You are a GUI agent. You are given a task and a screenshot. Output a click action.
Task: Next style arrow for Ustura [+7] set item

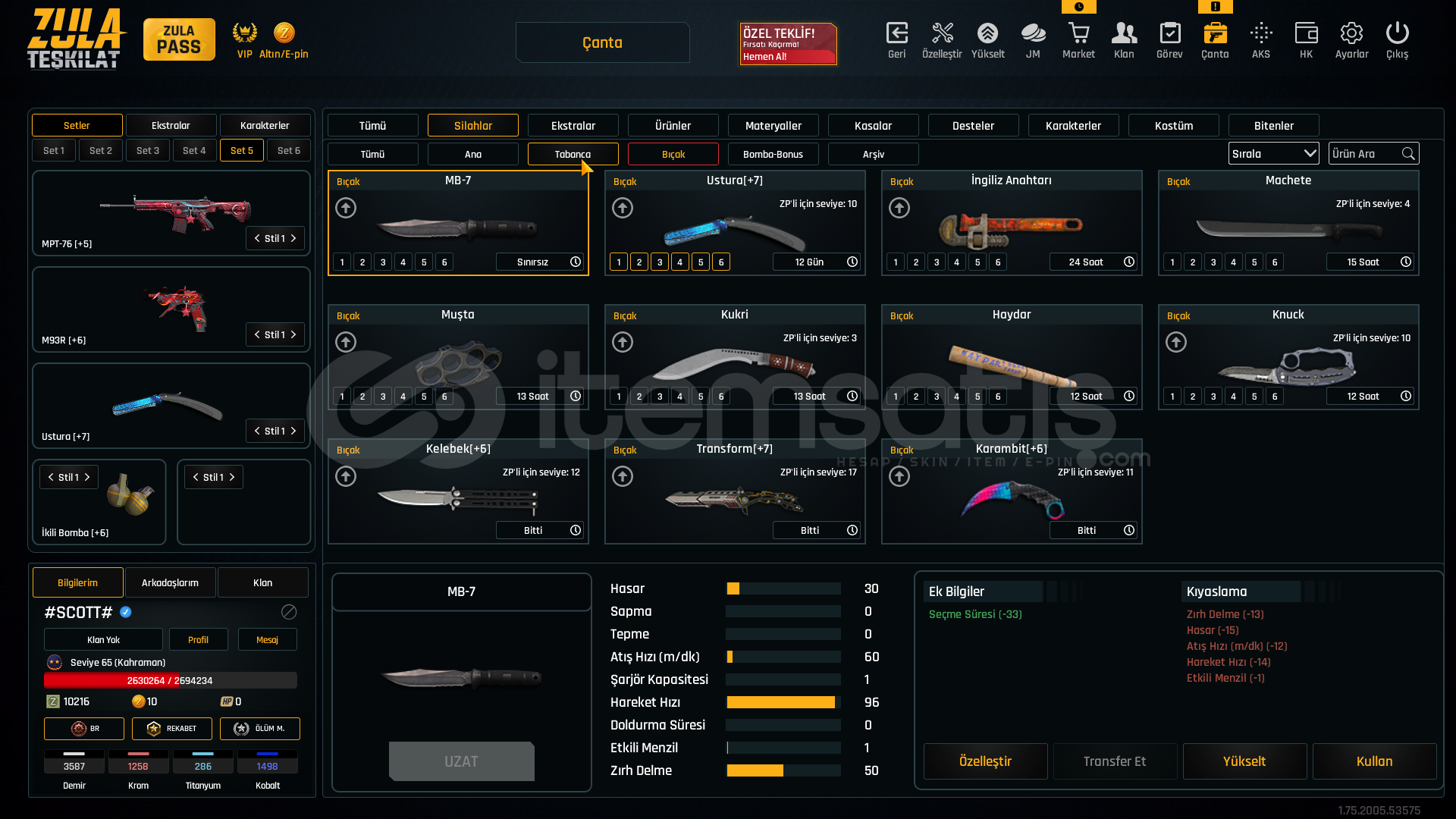[x=293, y=431]
